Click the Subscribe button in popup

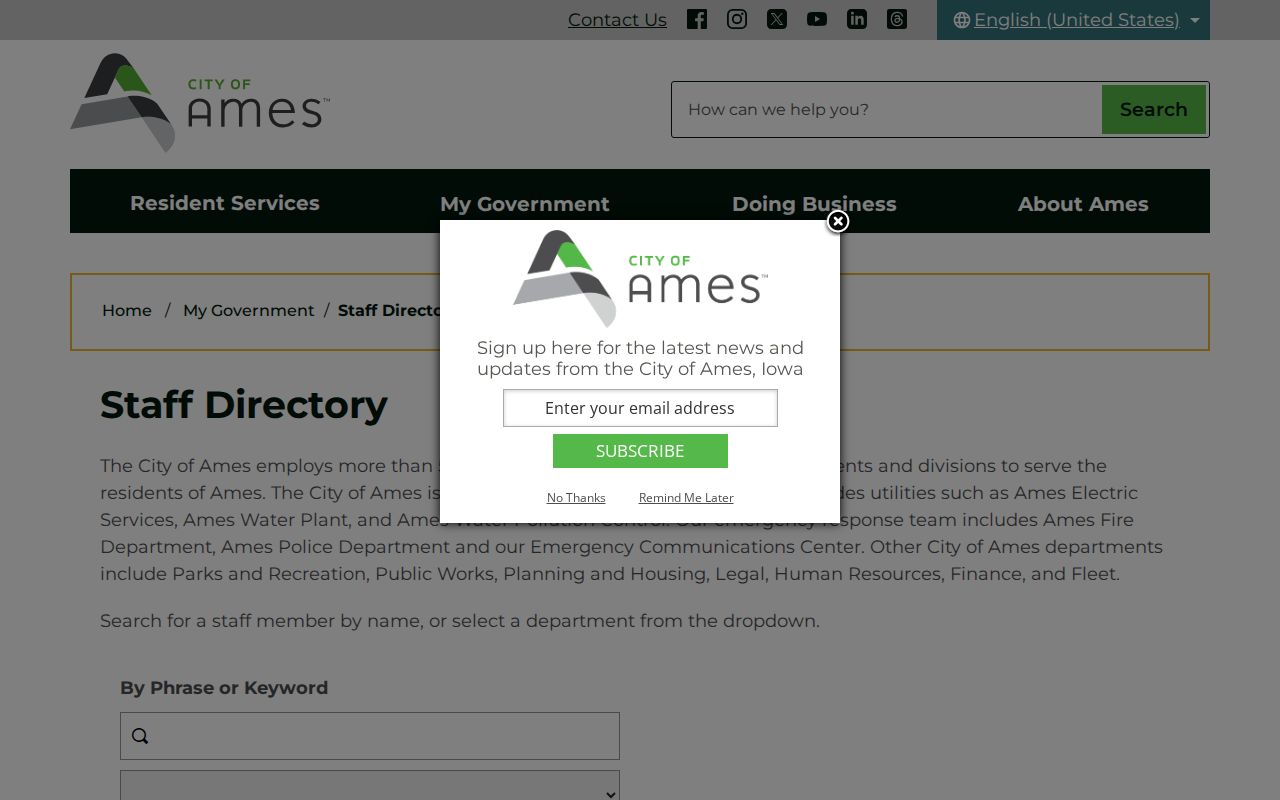coord(640,451)
